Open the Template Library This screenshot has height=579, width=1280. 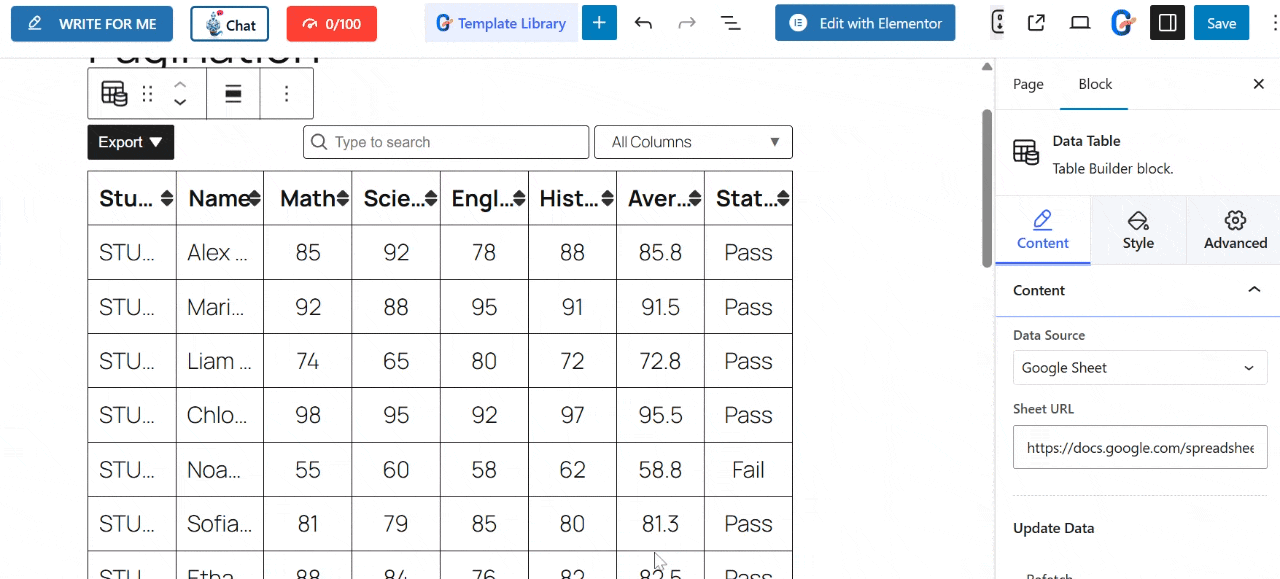click(x=501, y=22)
